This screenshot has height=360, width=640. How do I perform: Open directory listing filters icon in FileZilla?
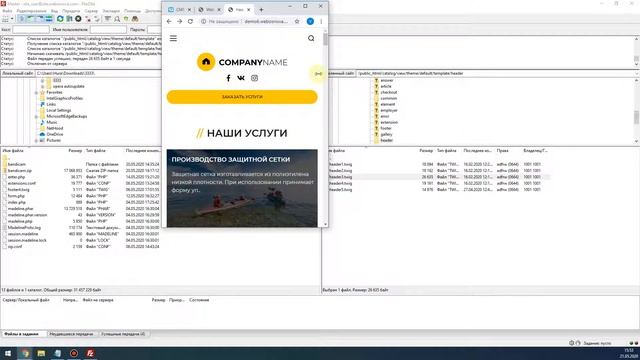click(x=108, y=19)
